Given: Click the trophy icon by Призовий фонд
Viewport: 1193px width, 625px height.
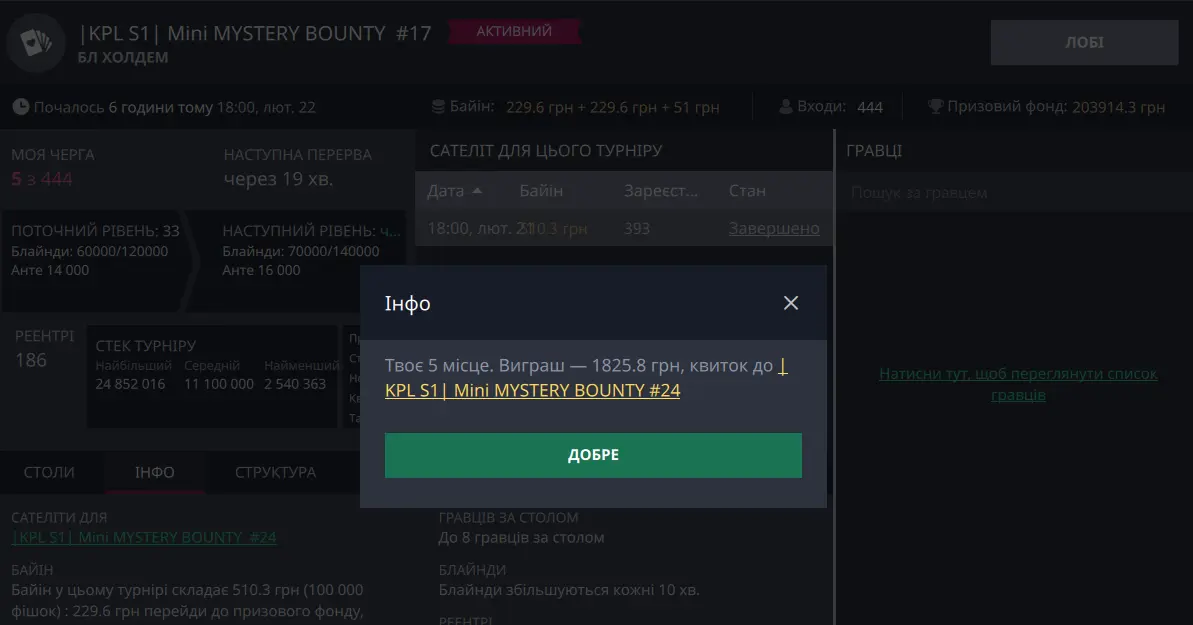Looking at the screenshot, I should [x=935, y=107].
